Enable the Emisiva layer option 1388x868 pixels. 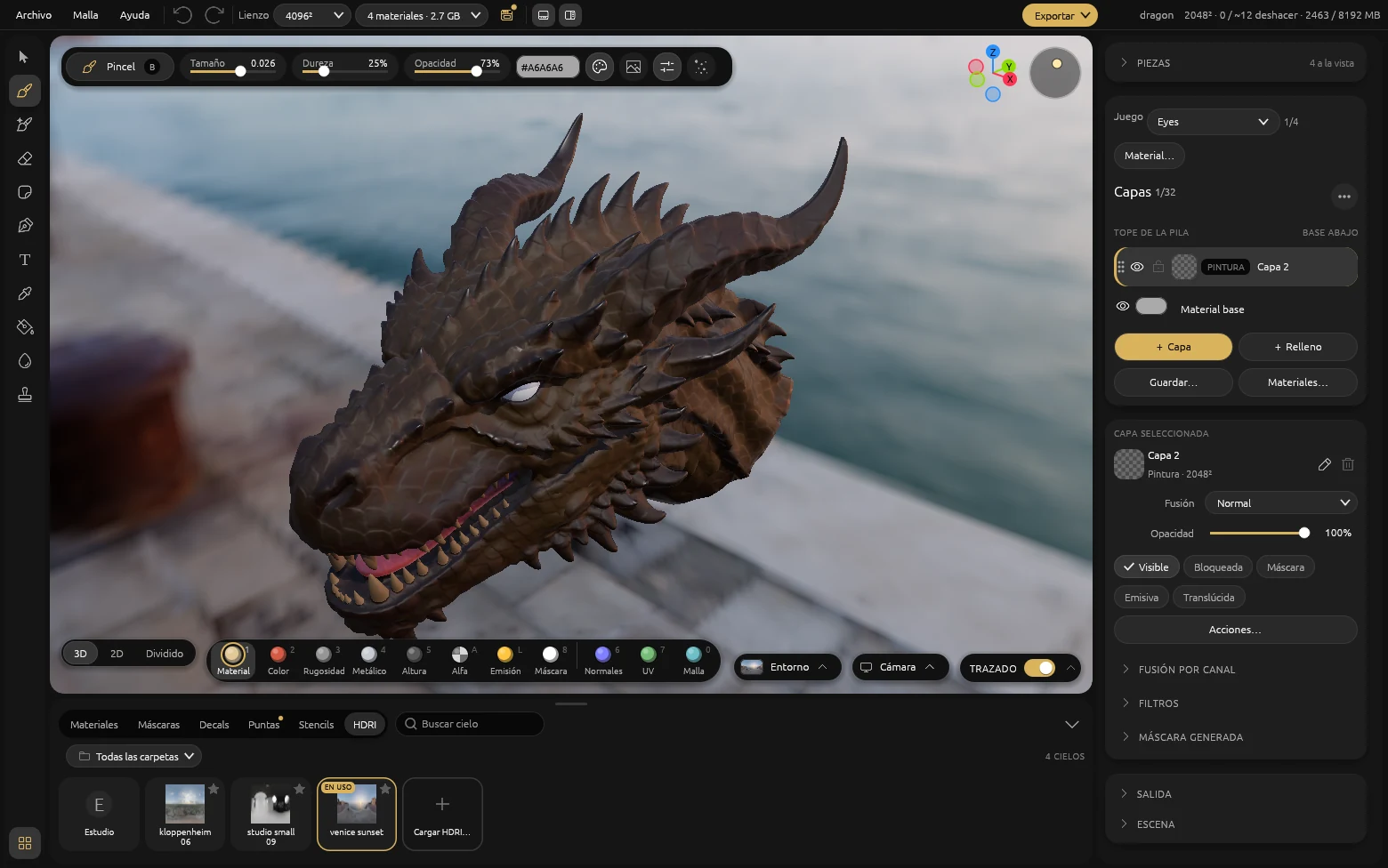(x=1142, y=598)
